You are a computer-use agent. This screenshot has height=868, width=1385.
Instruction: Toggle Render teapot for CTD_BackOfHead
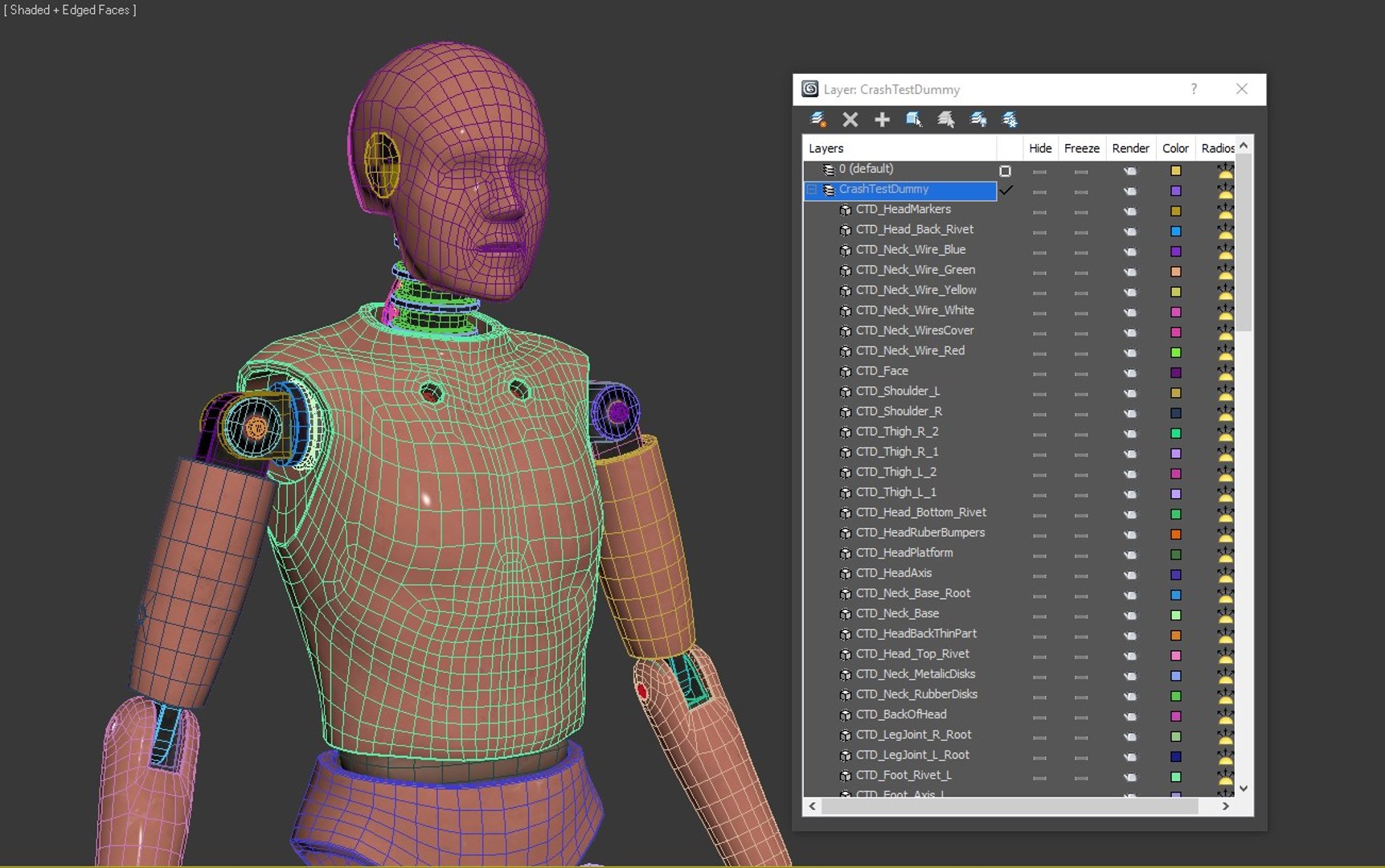(x=1130, y=716)
